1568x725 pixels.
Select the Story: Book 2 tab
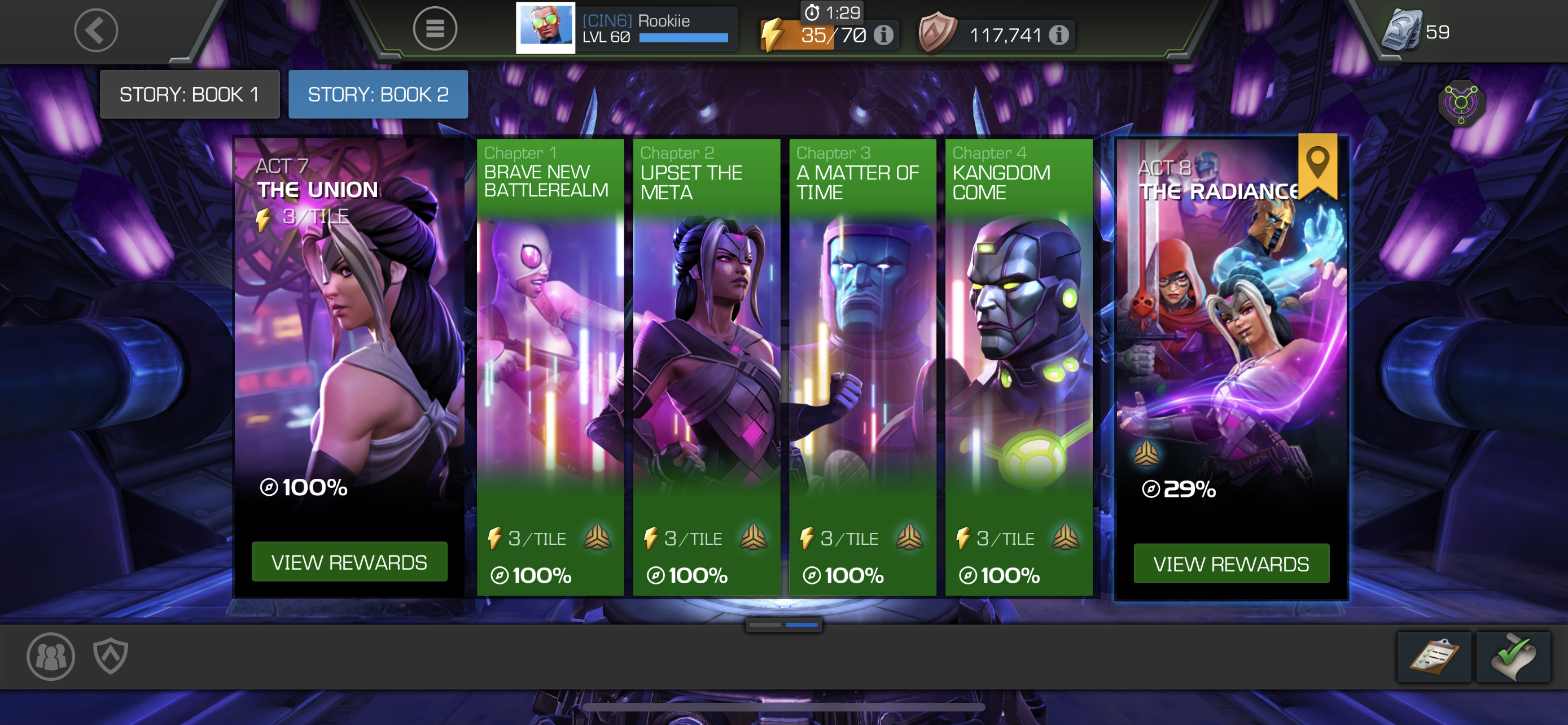click(378, 94)
